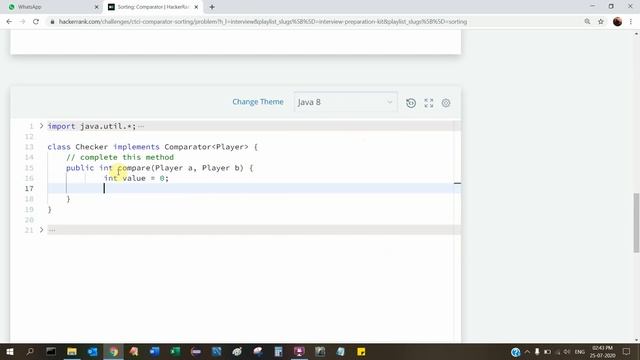Click the volume icon in system tray
Viewport: 640px width, 360px height.
pos(567,352)
